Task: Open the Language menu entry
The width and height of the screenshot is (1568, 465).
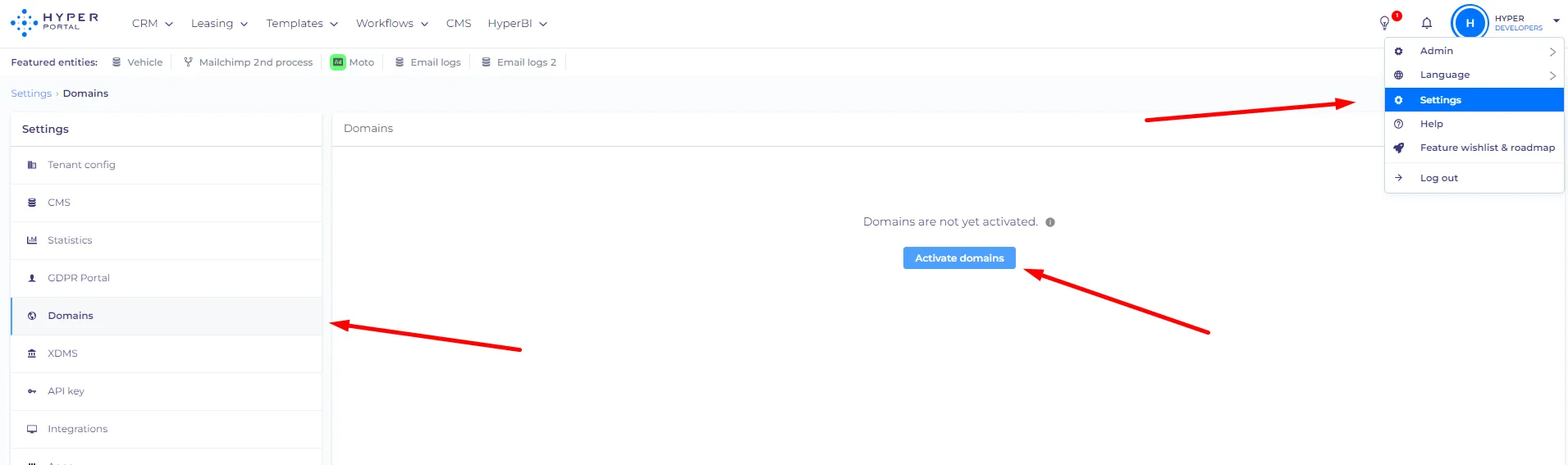Action: [x=1474, y=75]
